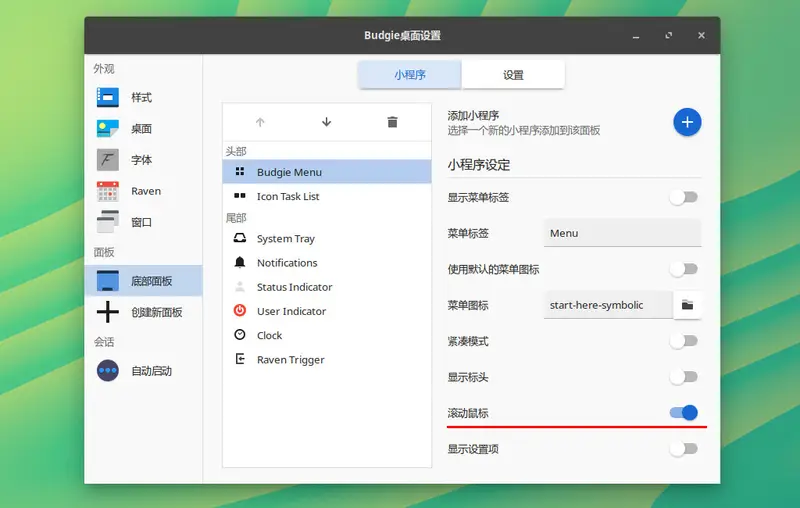
Task: Click 创建新面板 plus item
Action: [x=156, y=312]
